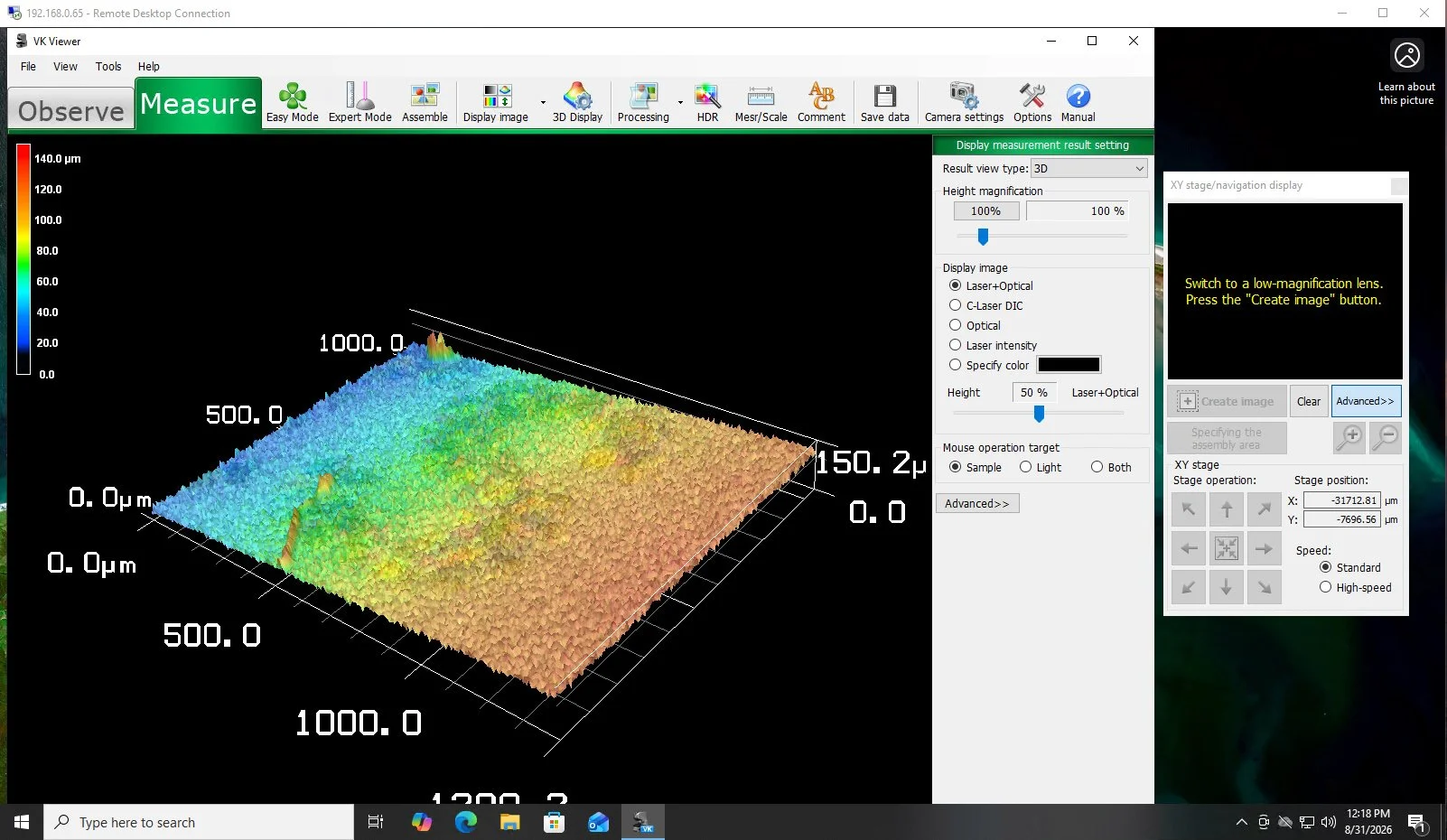This screenshot has width=1447, height=840.
Task: Move the XY stage down
Action: coord(1227,587)
